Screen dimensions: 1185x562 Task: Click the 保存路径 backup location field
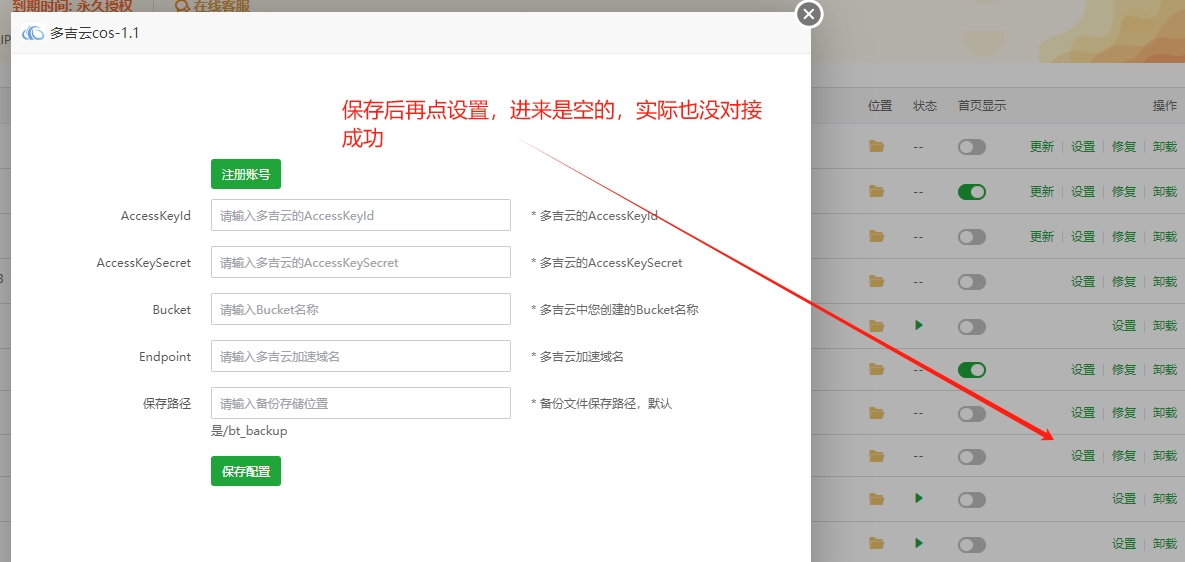click(360, 403)
